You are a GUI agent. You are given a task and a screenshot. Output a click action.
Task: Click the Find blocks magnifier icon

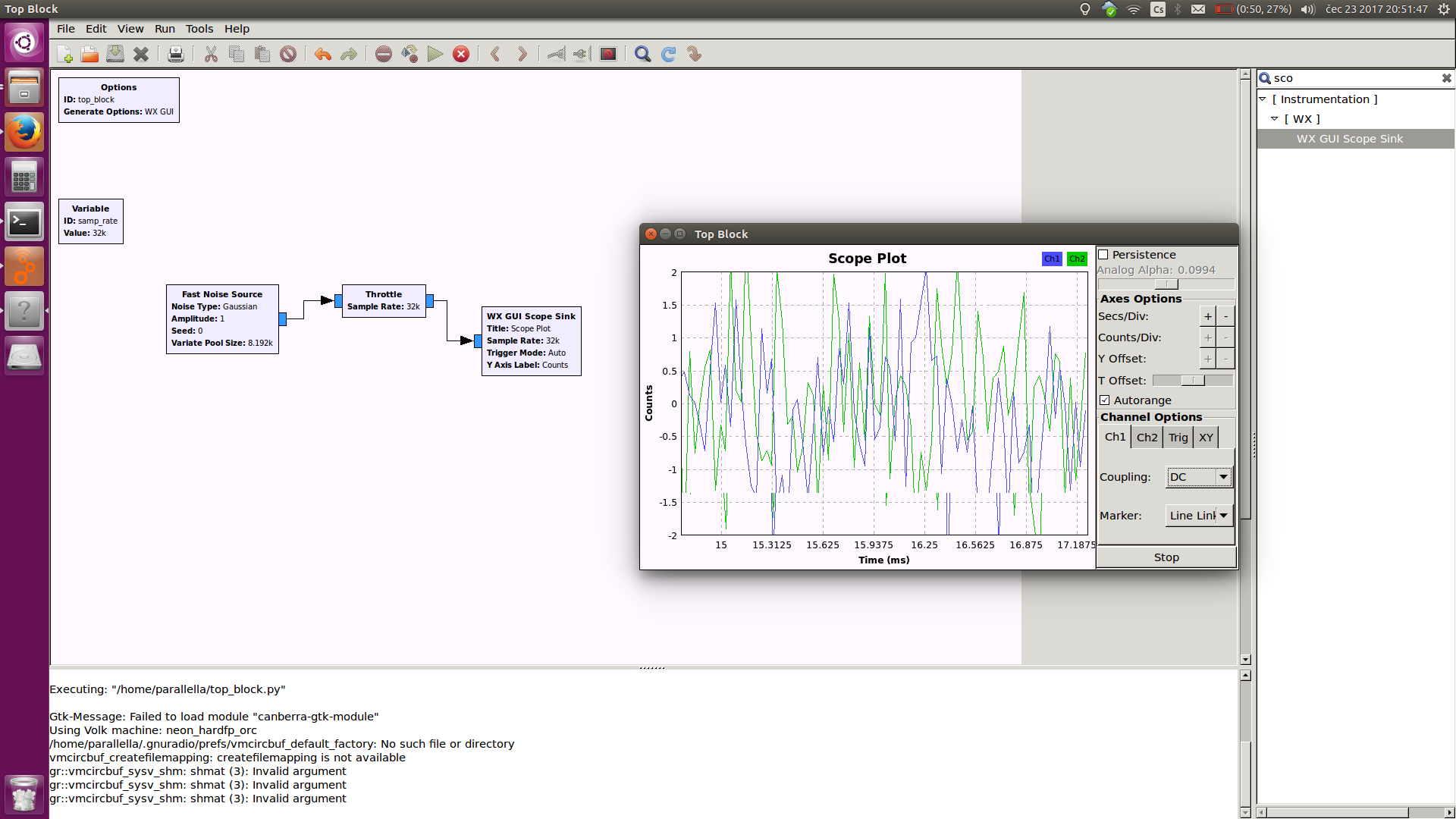pyautogui.click(x=642, y=55)
